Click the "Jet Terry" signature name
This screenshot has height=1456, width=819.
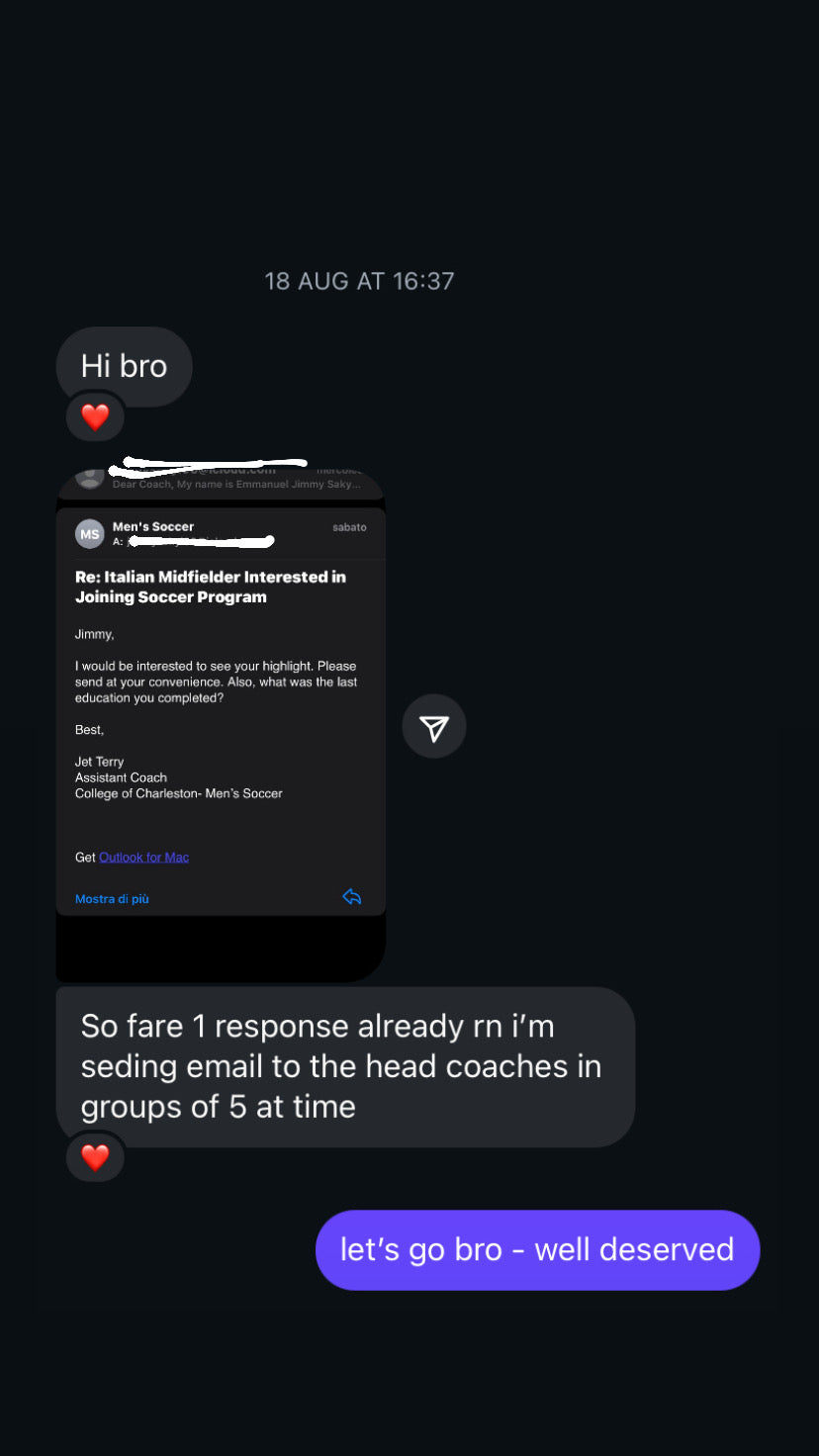[x=100, y=762]
